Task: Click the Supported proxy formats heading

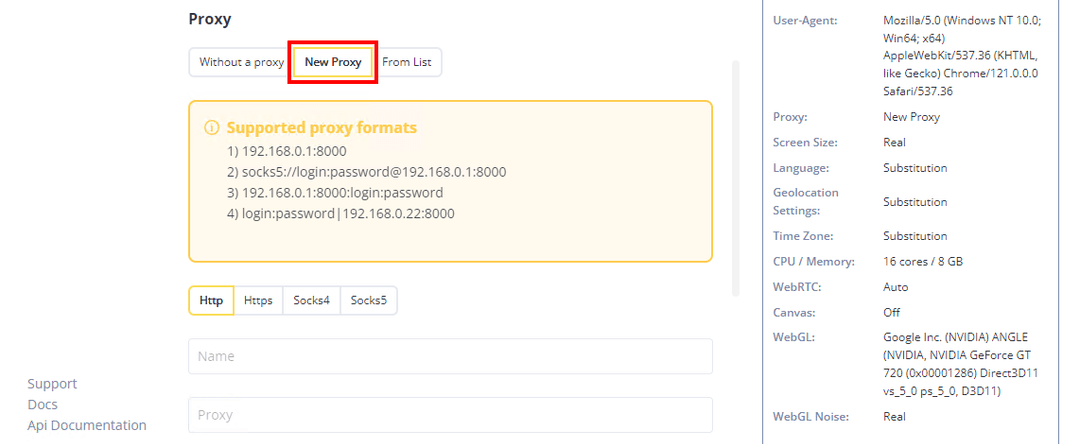Action: click(x=321, y=128)
